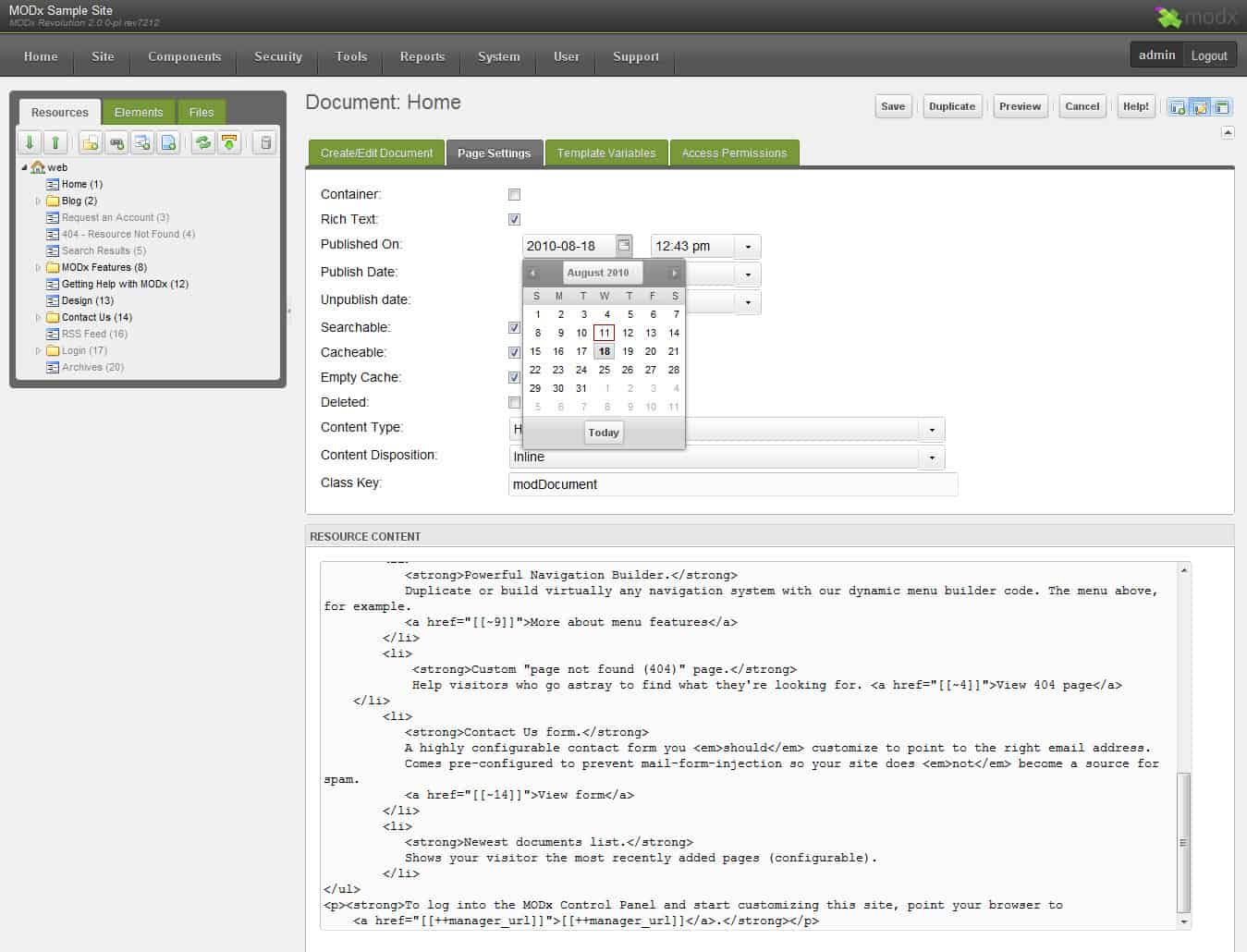Click the collapse tree up-arrow icon
The width and height of the screenshot is (1247, 952).
[55, 142]
